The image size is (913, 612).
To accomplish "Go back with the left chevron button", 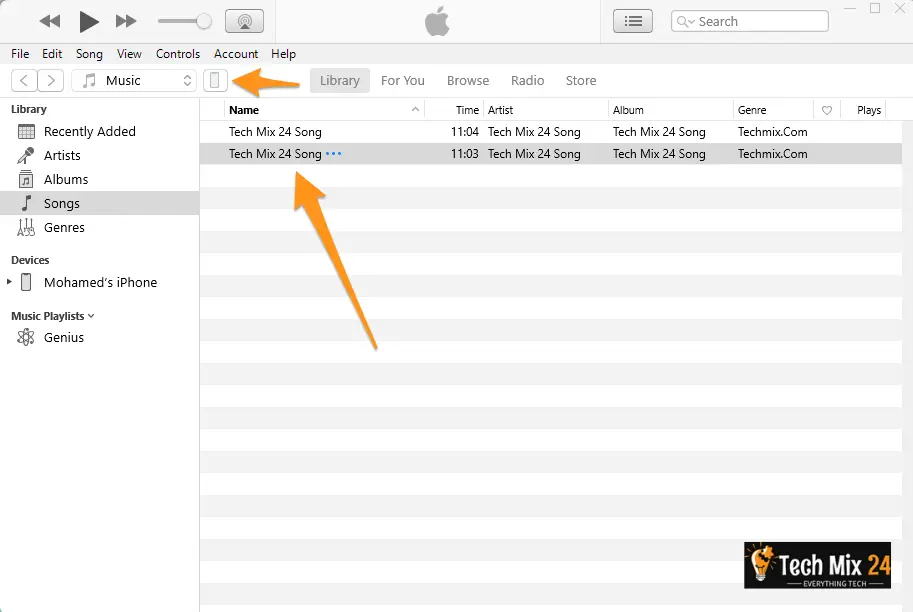I will tap(24, 80).
